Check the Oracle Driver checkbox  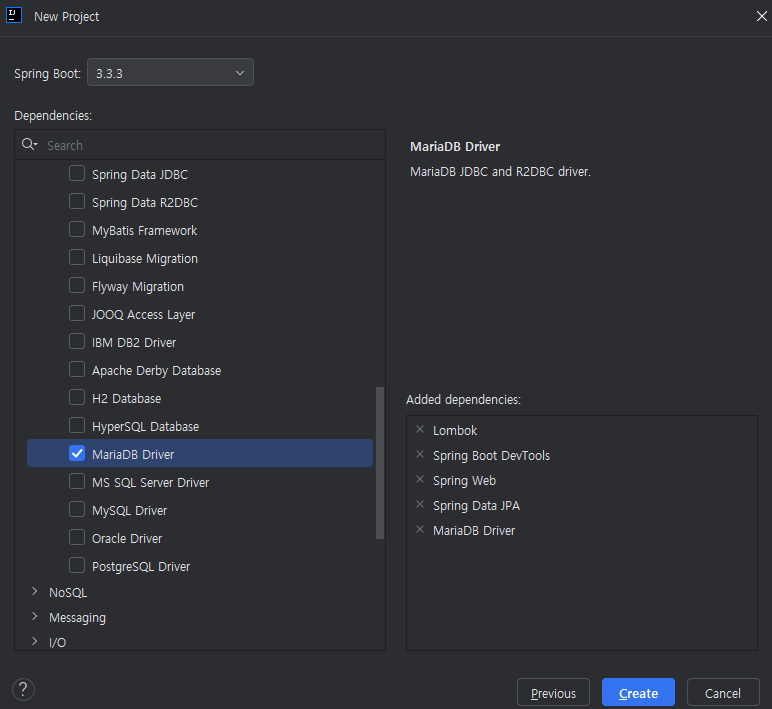(x=77, y=538)
